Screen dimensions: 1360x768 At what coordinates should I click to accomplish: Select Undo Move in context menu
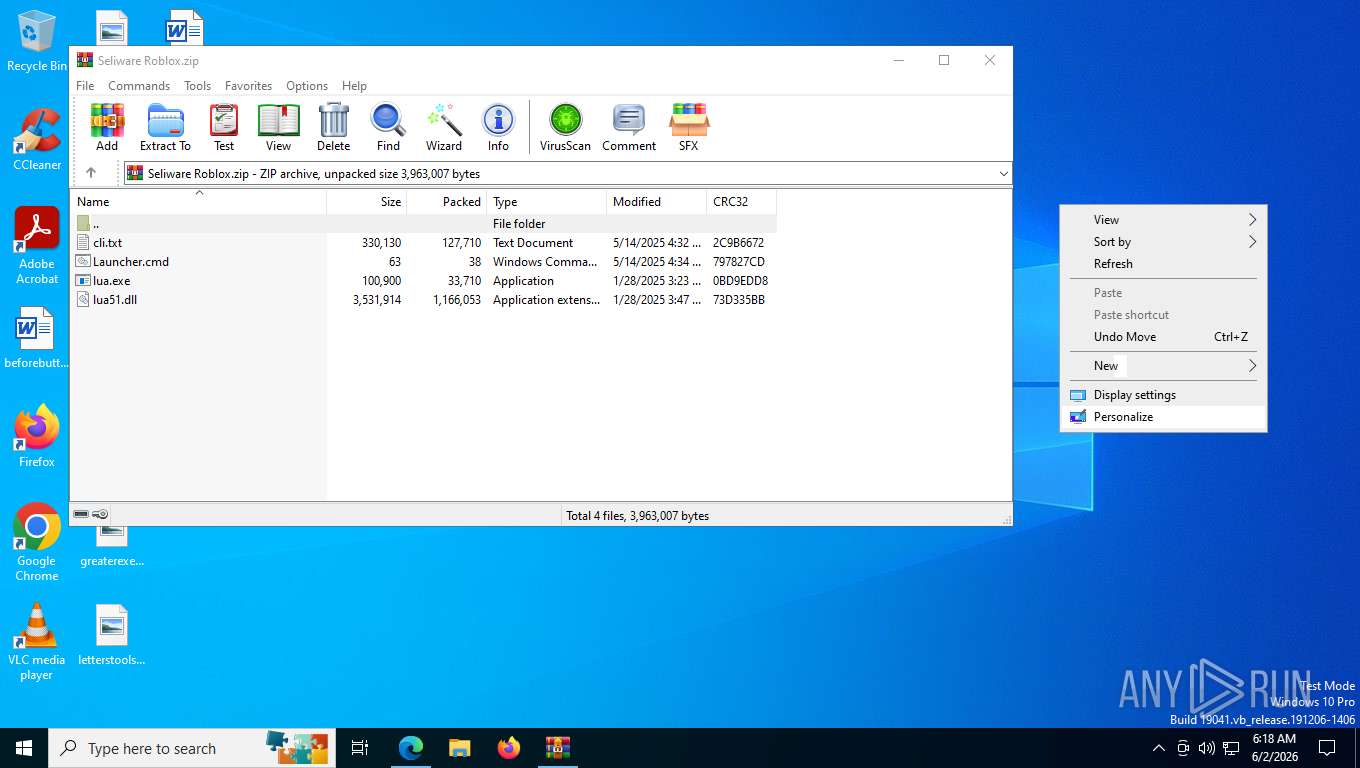click(x=1163, y=337)
